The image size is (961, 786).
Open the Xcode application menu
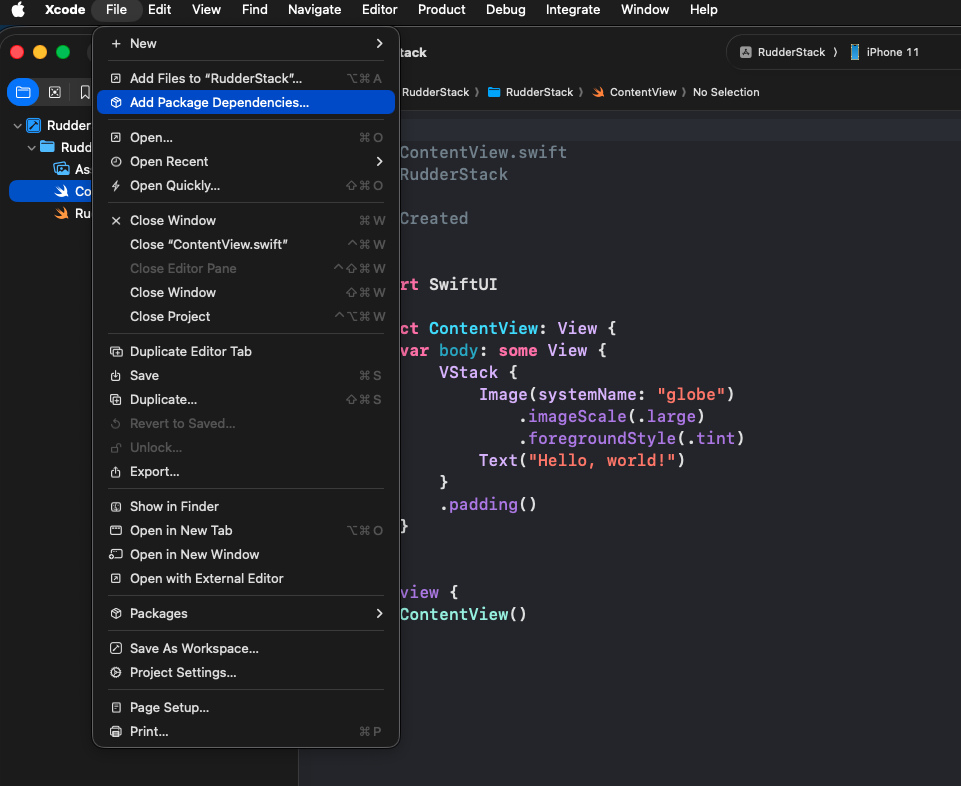65,10
